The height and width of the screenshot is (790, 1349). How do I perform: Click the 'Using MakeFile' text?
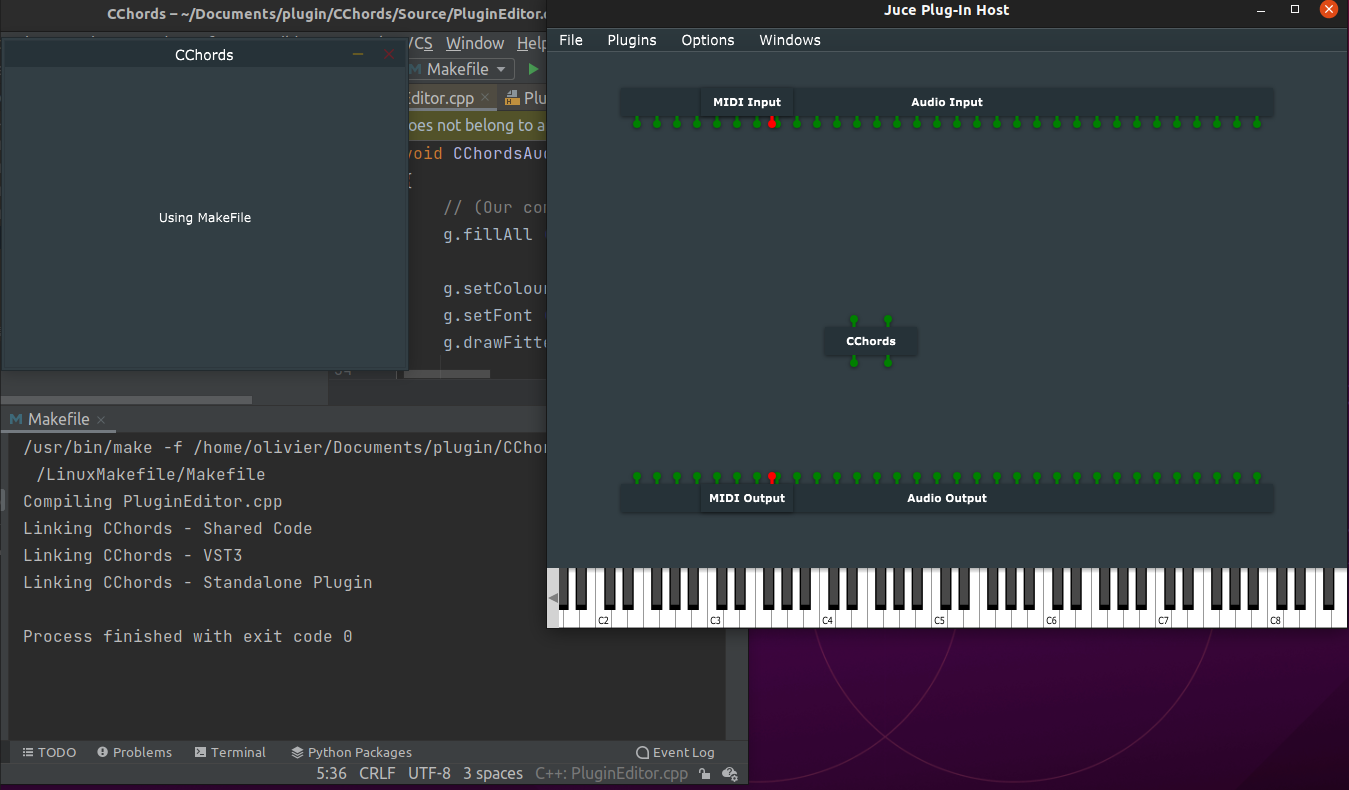point(205,217)
